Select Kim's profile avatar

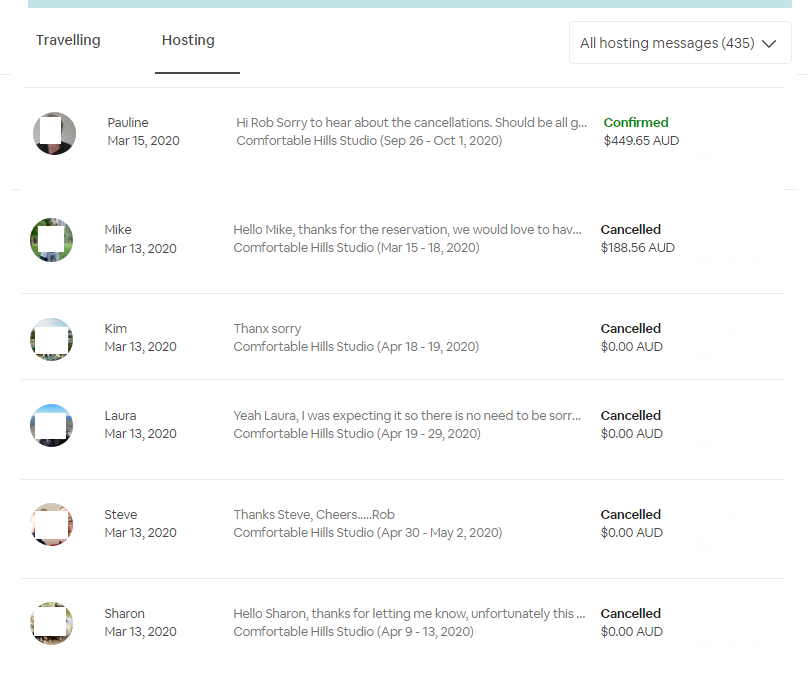tap(51, 339)
